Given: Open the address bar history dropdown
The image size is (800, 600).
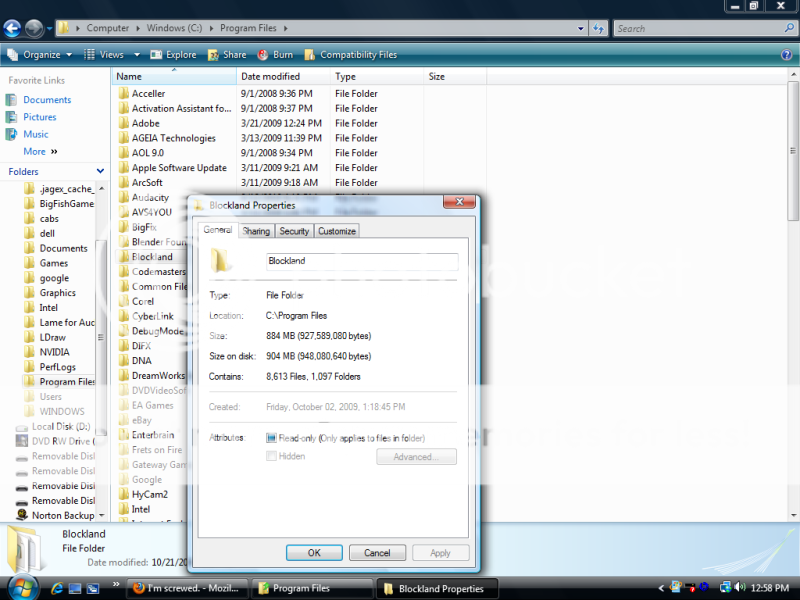Looking at the screenshot, I should tap(581, 29).
